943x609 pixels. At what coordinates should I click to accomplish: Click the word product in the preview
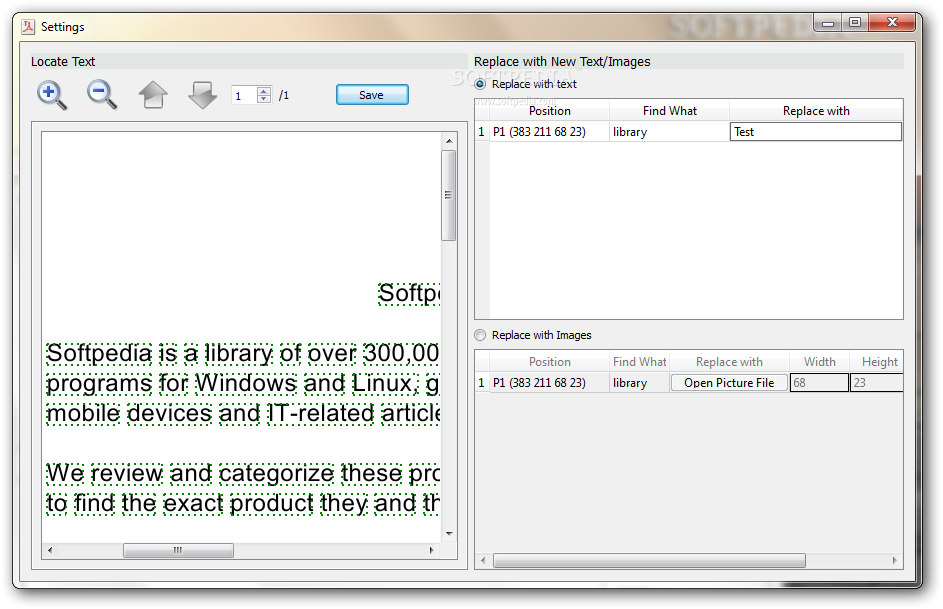(x=271, y=504)
